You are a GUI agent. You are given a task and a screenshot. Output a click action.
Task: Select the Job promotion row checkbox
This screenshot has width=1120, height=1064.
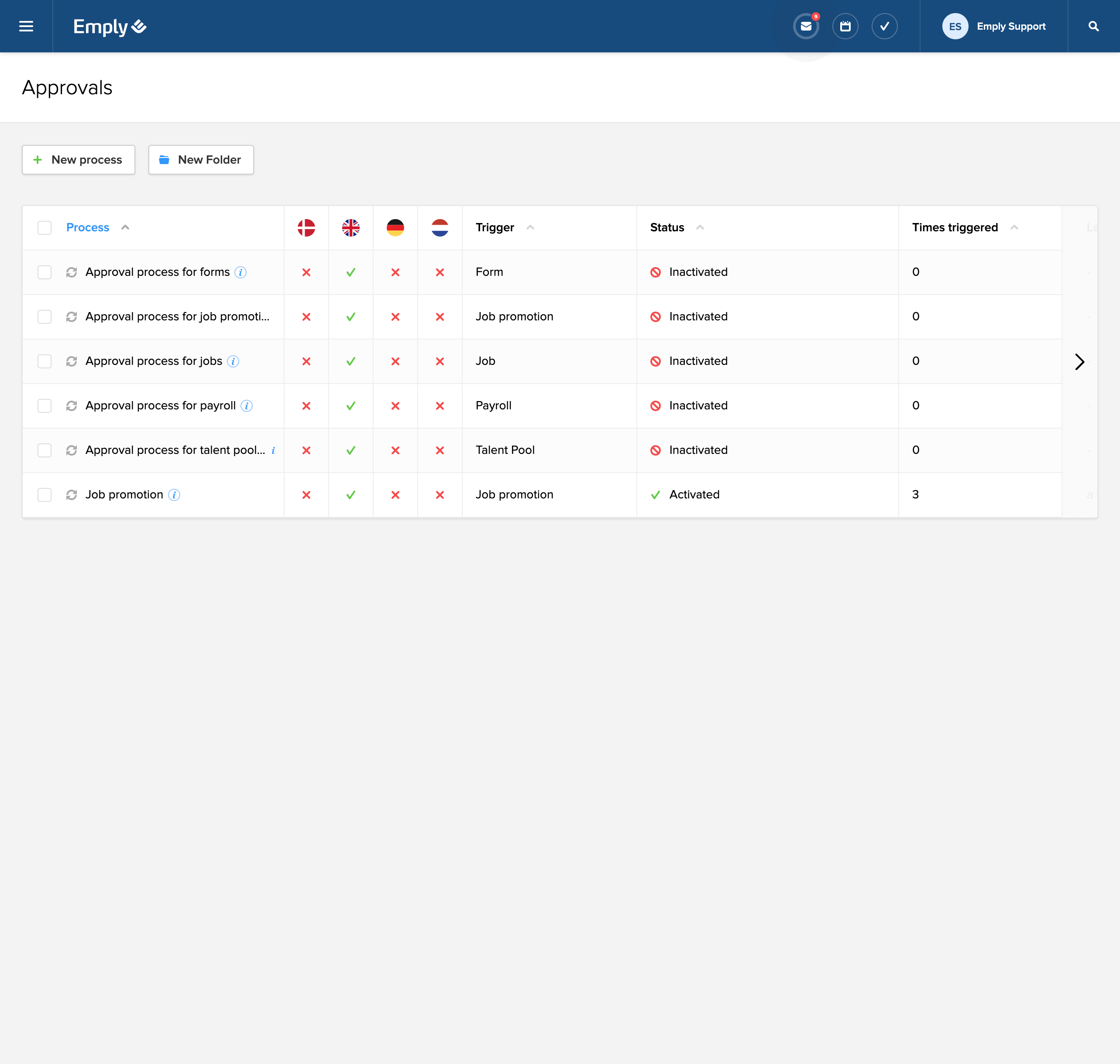tap(44, 494)
